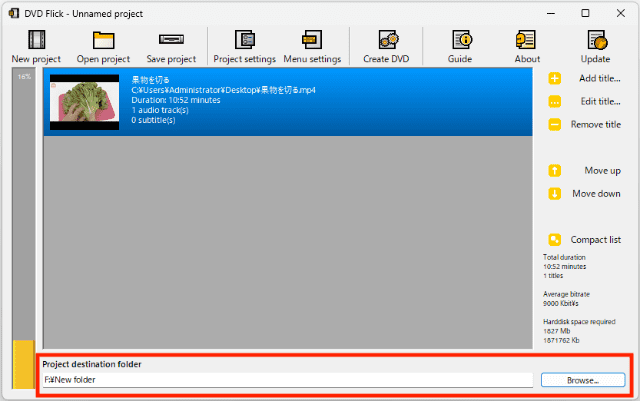Viewport: 640px width, 401px height.
Task: Open the About icon
Action: pyautogui.click(x=526, y=40)
